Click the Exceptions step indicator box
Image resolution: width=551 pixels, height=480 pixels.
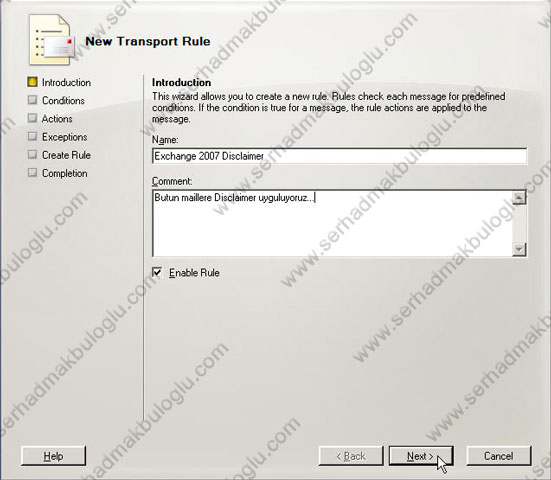point(32,136)
